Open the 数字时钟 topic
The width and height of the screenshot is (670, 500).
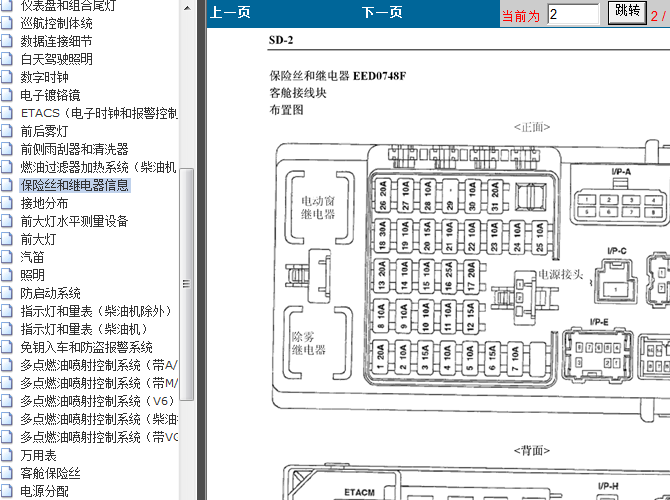44,77
